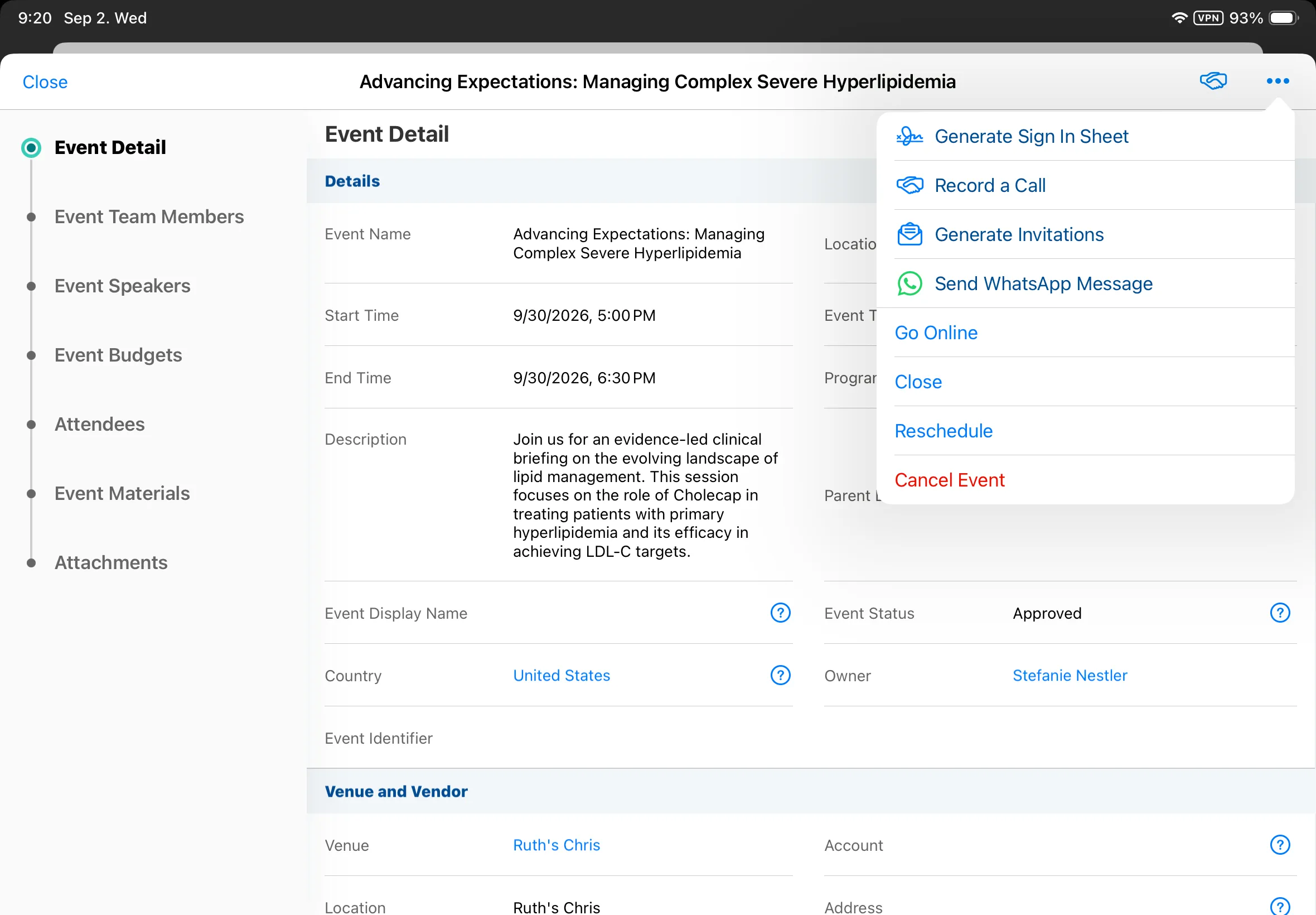Open the Ruth's Chris venue link
Image resolution: width=1316 pixels, height=915 pixels.
point(557,845)
